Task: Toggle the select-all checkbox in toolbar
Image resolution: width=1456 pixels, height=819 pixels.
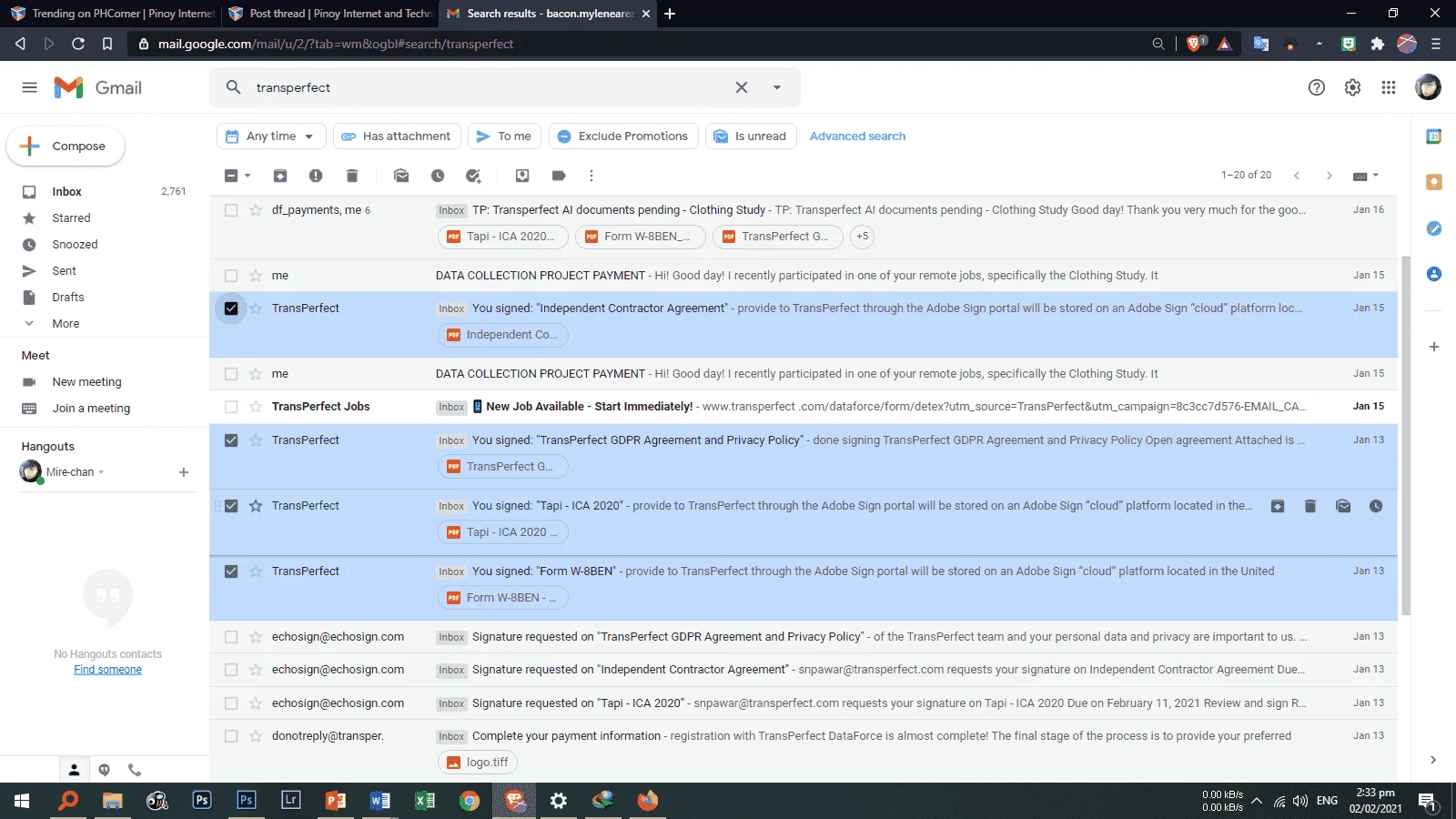Action: 231,176
